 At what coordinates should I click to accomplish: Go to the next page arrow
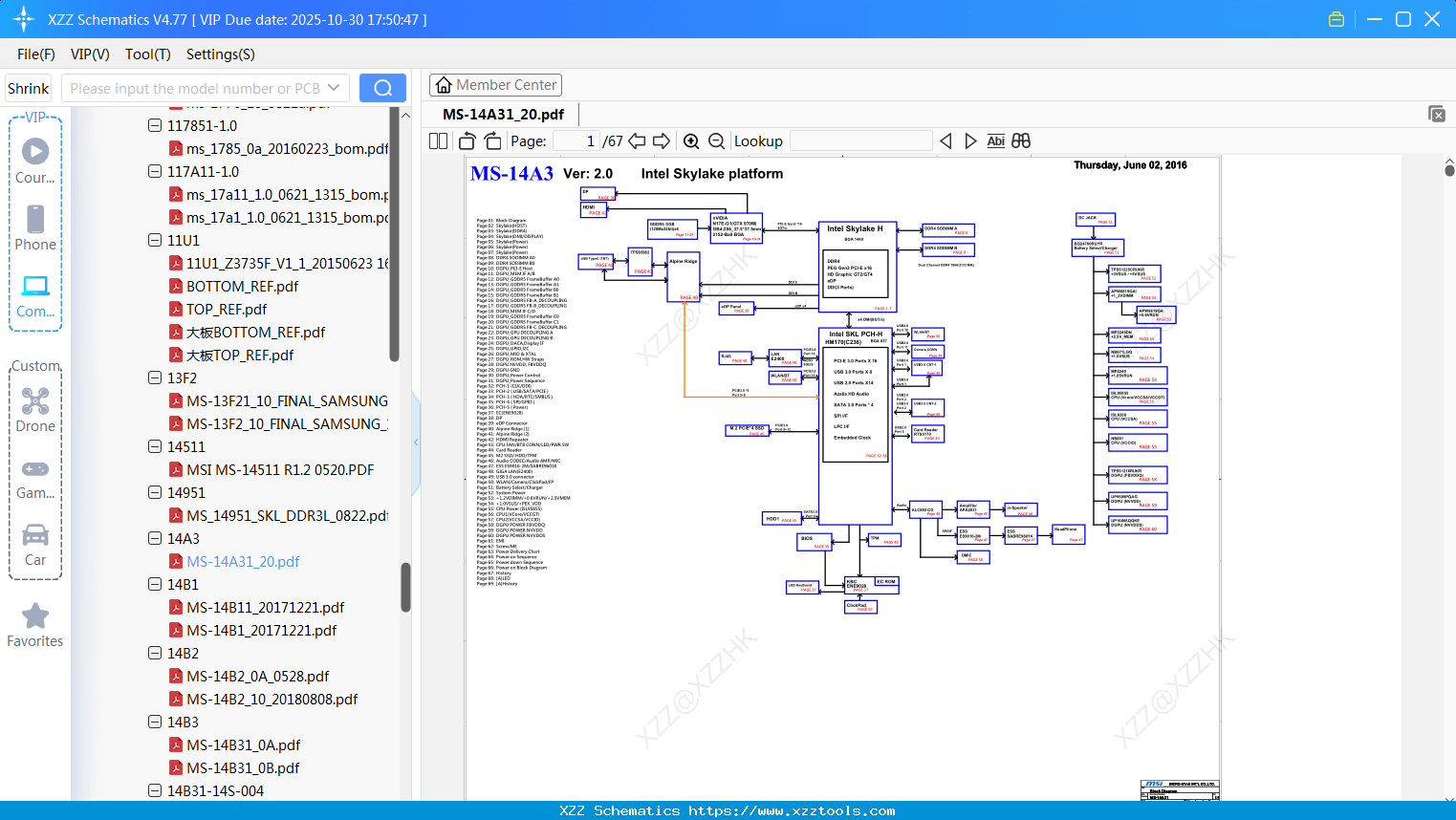[x=661, y=141]
